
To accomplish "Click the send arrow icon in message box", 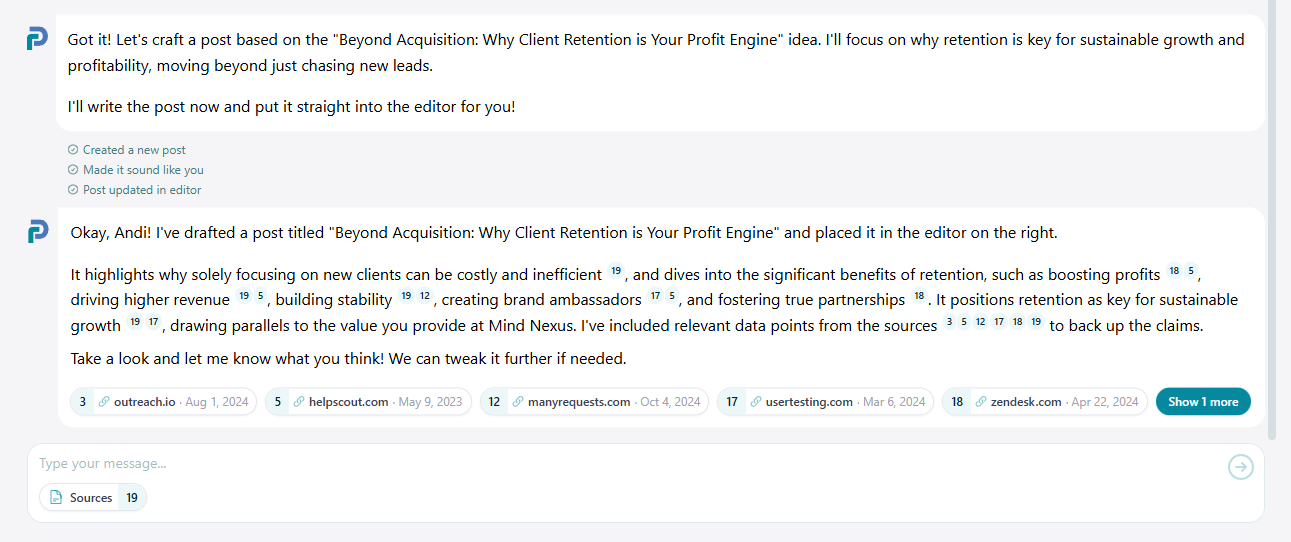I will coord(1240,466).
